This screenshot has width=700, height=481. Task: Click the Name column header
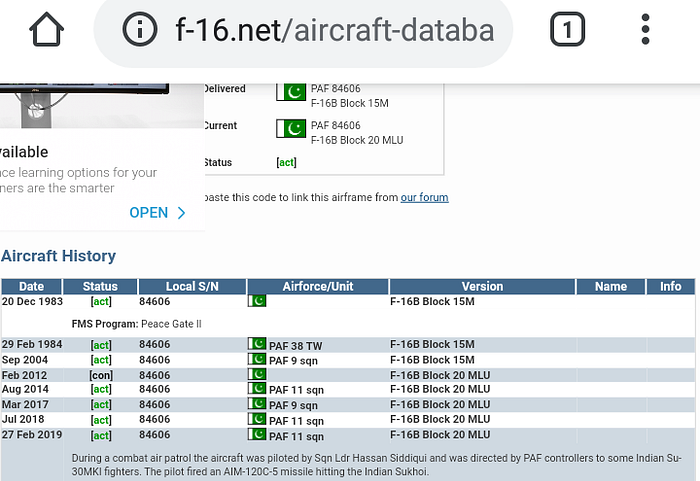coord(611,286)
